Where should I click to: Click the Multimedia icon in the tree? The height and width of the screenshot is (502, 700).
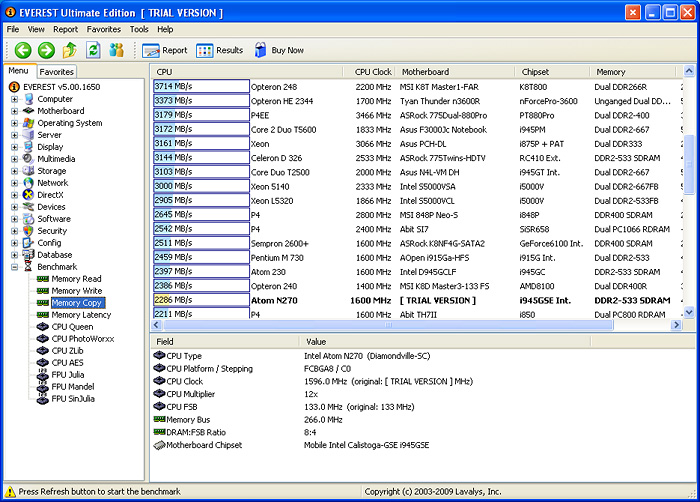tap(29, 159)
